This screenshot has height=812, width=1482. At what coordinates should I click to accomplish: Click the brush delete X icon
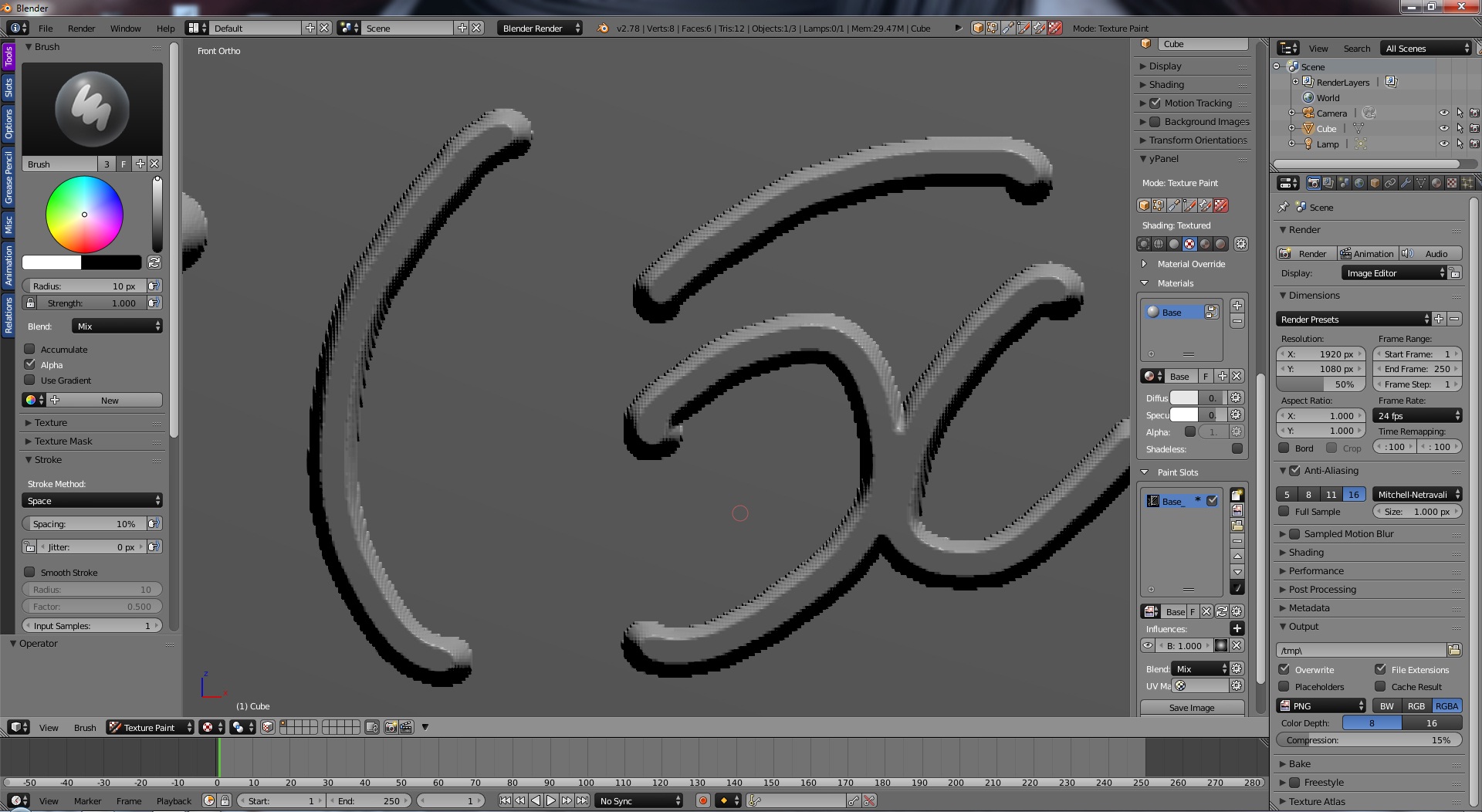(155, 164)
